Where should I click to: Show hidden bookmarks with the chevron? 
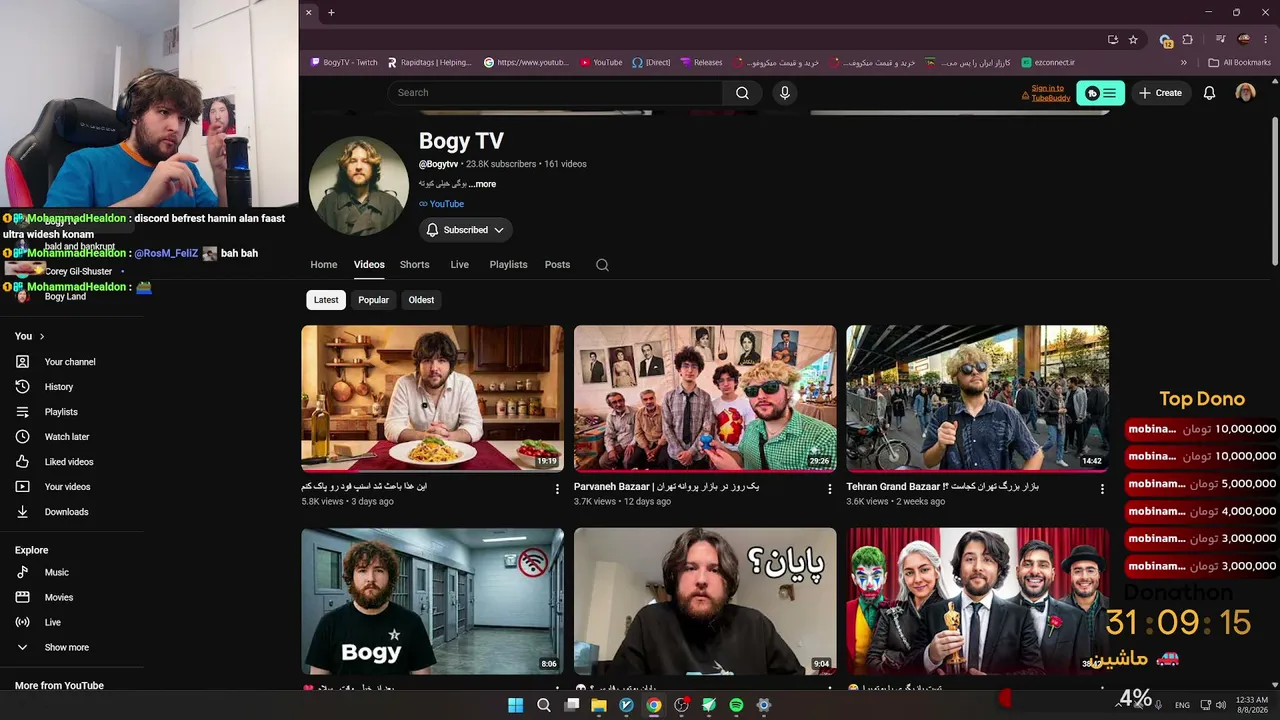coord(1184,62)
